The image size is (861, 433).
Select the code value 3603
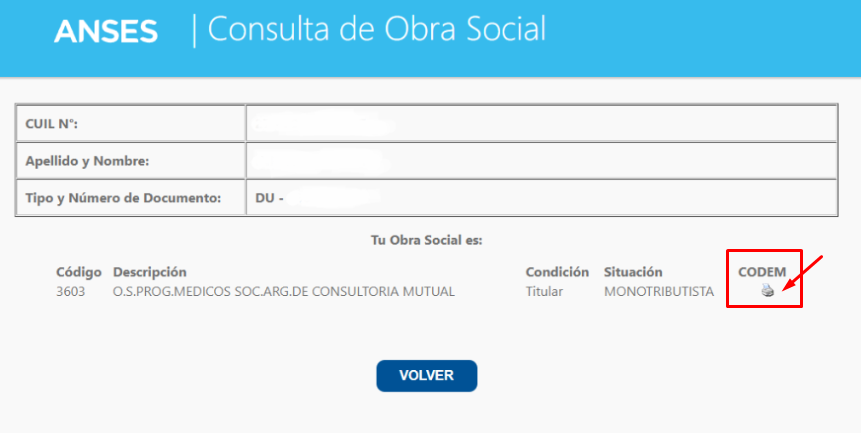coord(70,292)
